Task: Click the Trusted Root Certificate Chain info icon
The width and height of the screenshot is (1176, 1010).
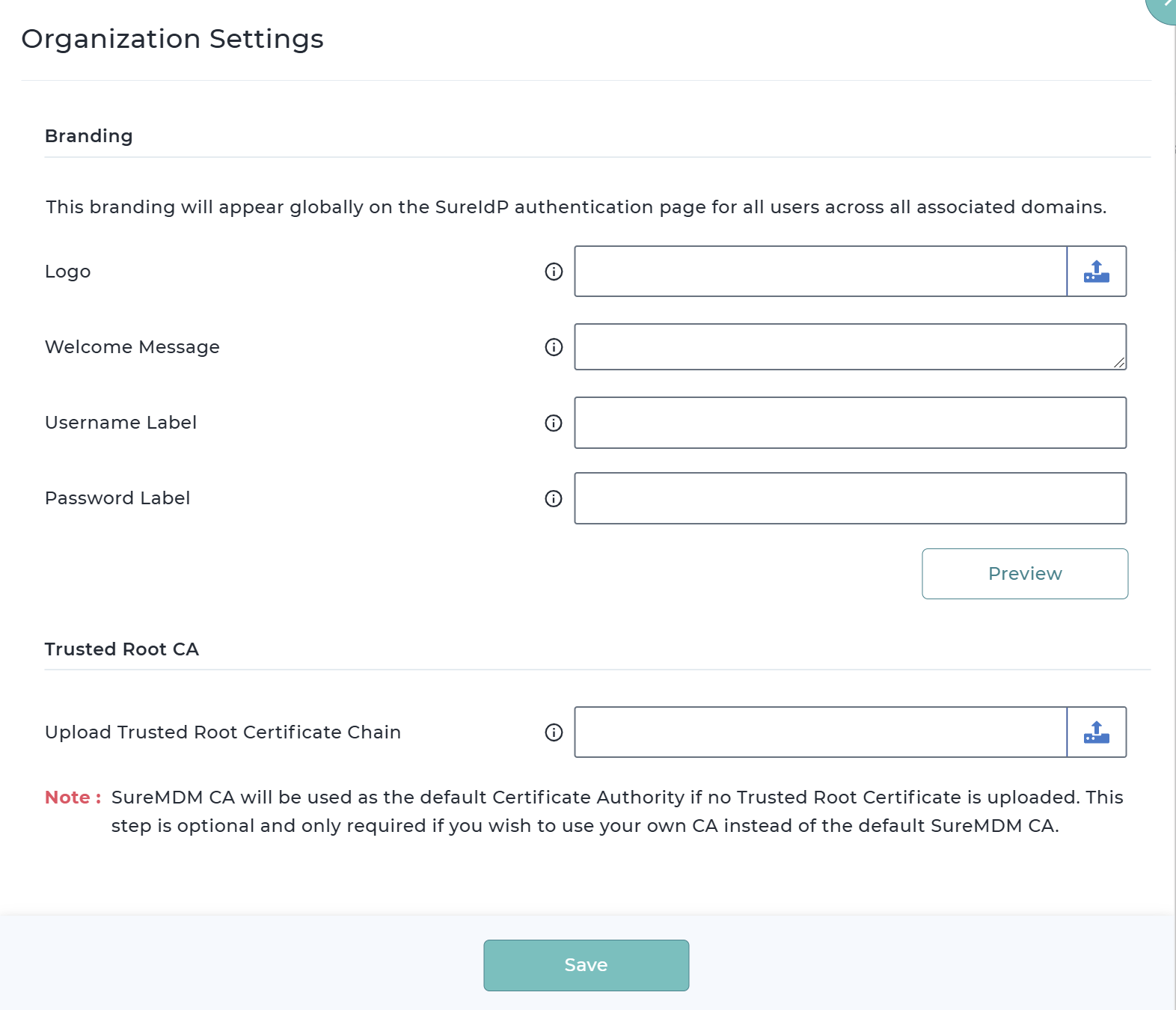Action: 554,732
